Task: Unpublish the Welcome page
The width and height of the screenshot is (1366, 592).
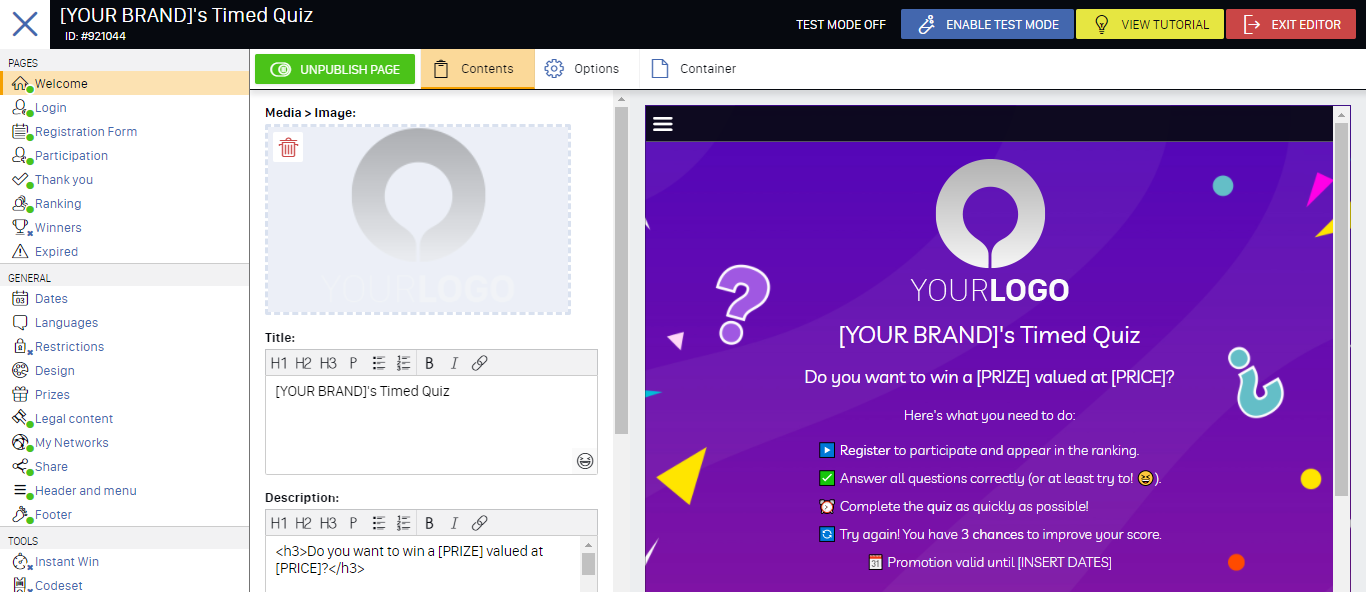Action: tap(335, 69)
